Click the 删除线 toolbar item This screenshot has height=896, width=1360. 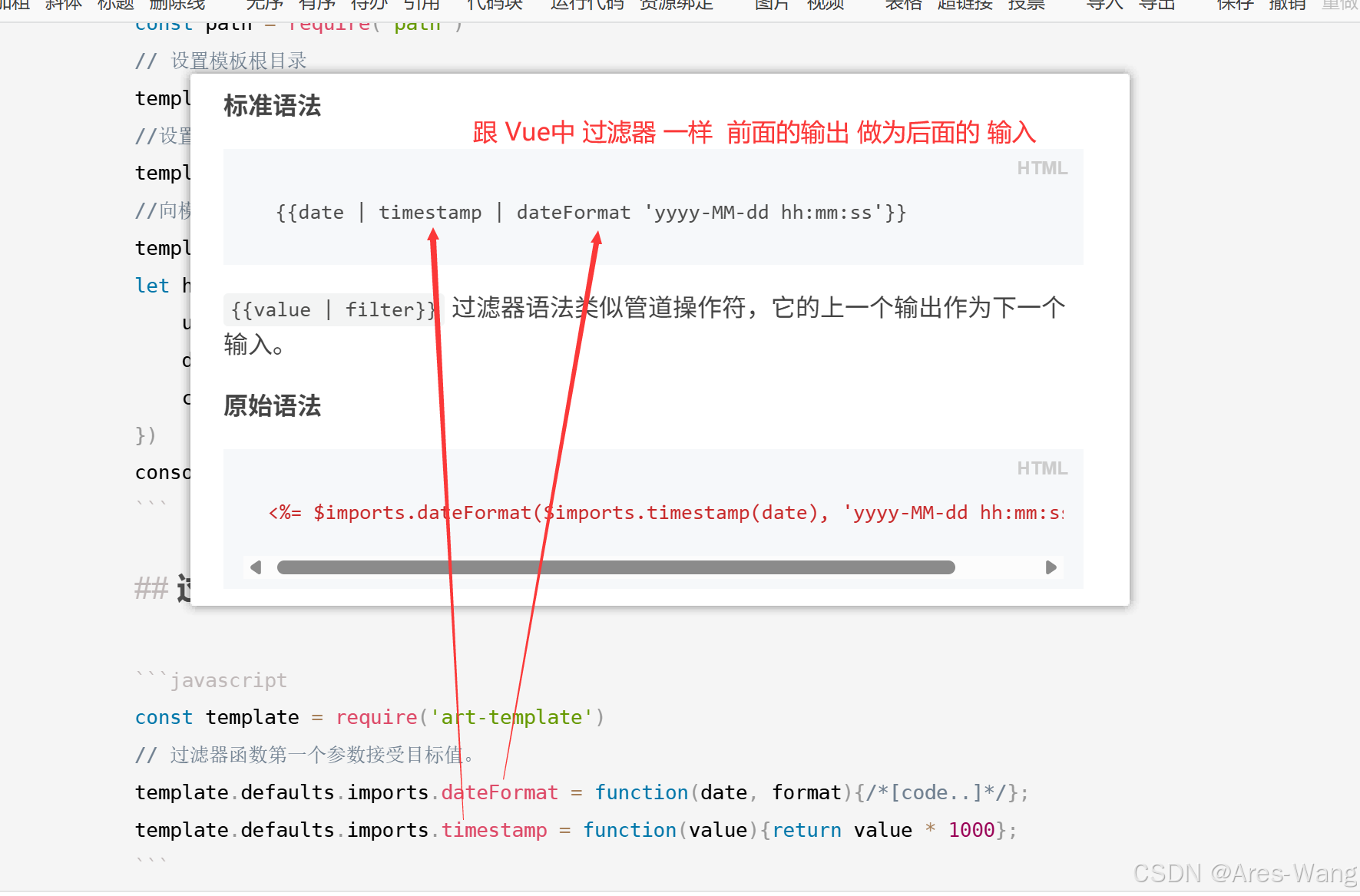177,5
